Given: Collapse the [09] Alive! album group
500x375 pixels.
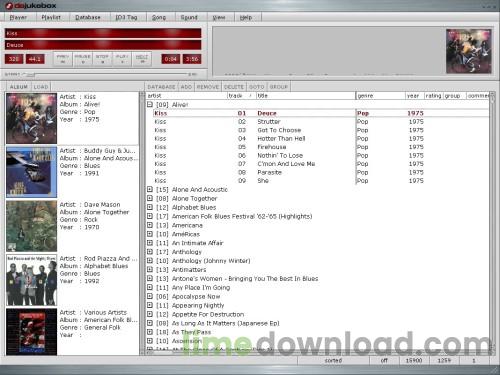Looking at the screenshot, I should click(x=150, y=104).
